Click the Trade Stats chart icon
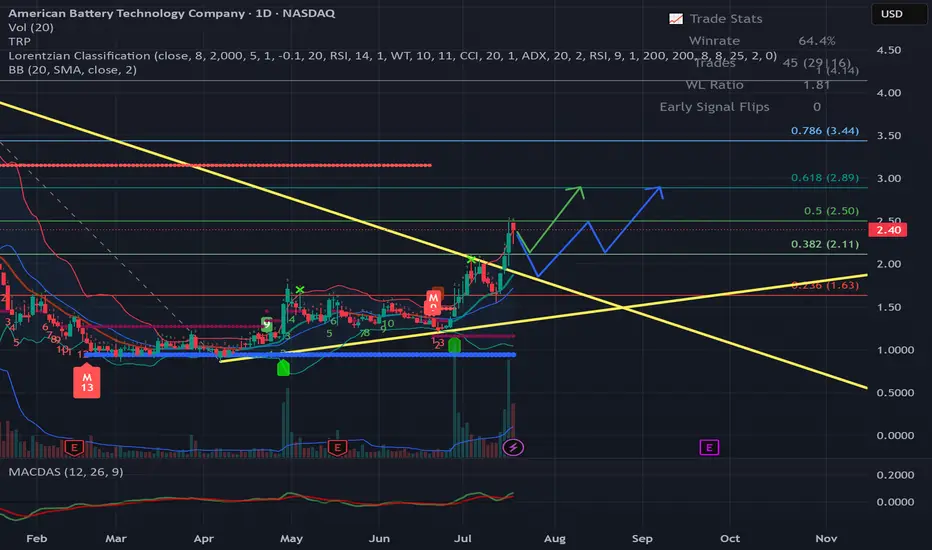The height and width of the screenshot is (550, 932). 676,19
